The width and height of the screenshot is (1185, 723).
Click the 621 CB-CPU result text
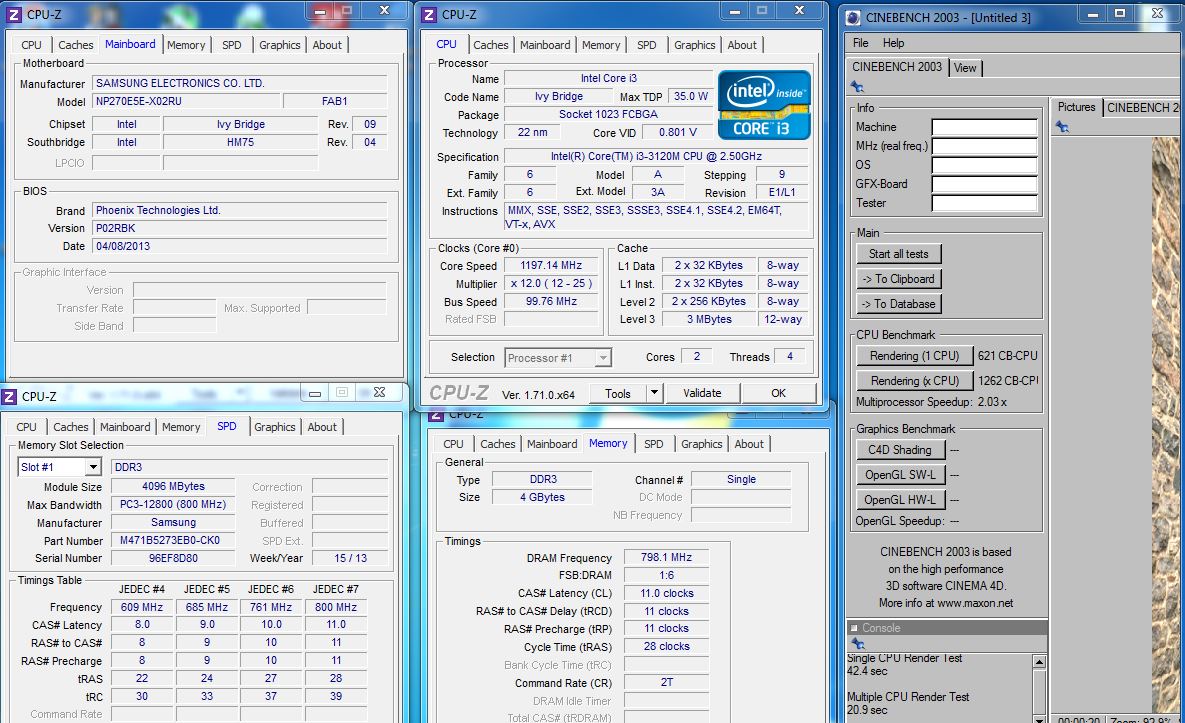pos(1007,356)
